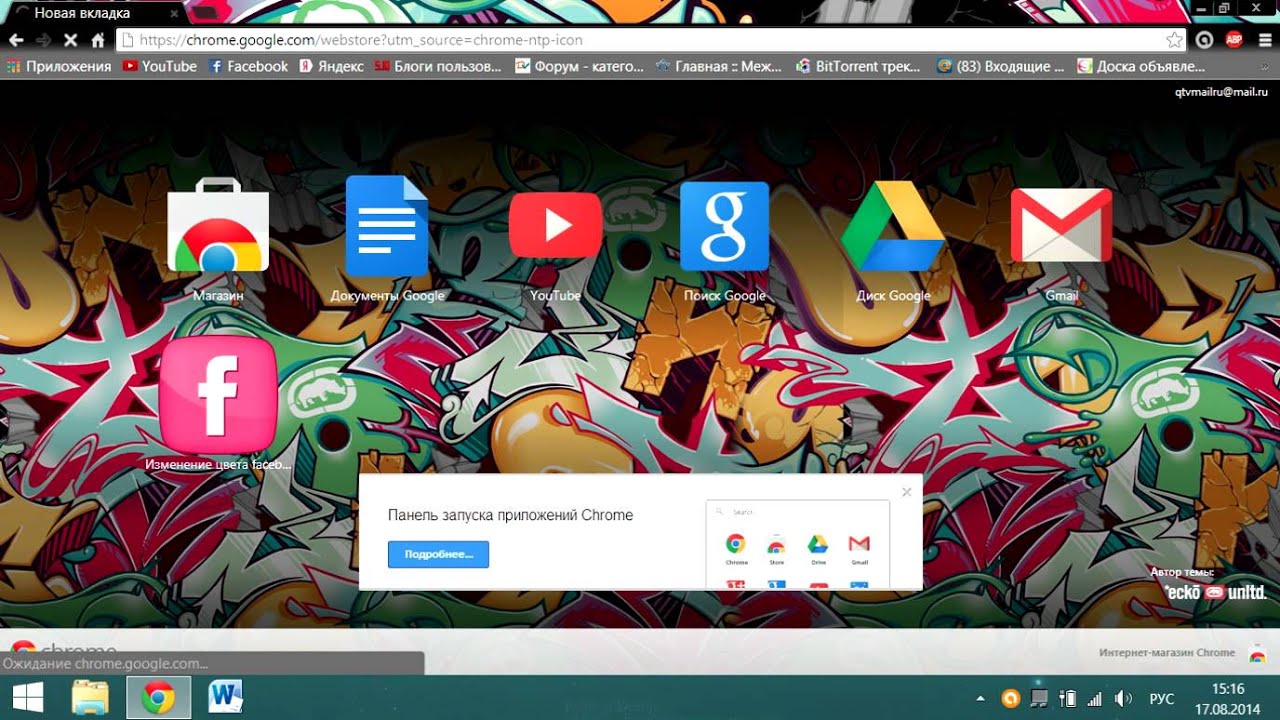Open Microsoft Word from the taskbar
The width and height of the screenshot is (1280, 720).
coord(225,697)
